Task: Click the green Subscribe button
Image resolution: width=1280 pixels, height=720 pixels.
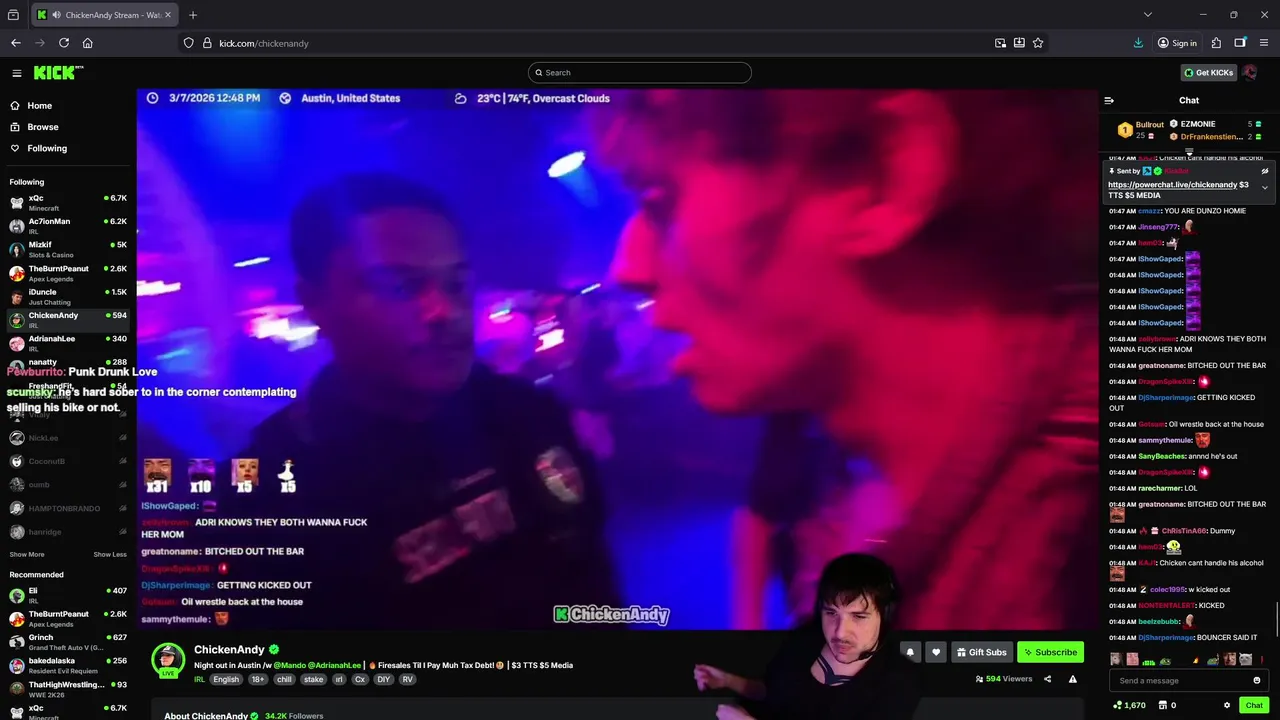Action: coord(1050,652)
